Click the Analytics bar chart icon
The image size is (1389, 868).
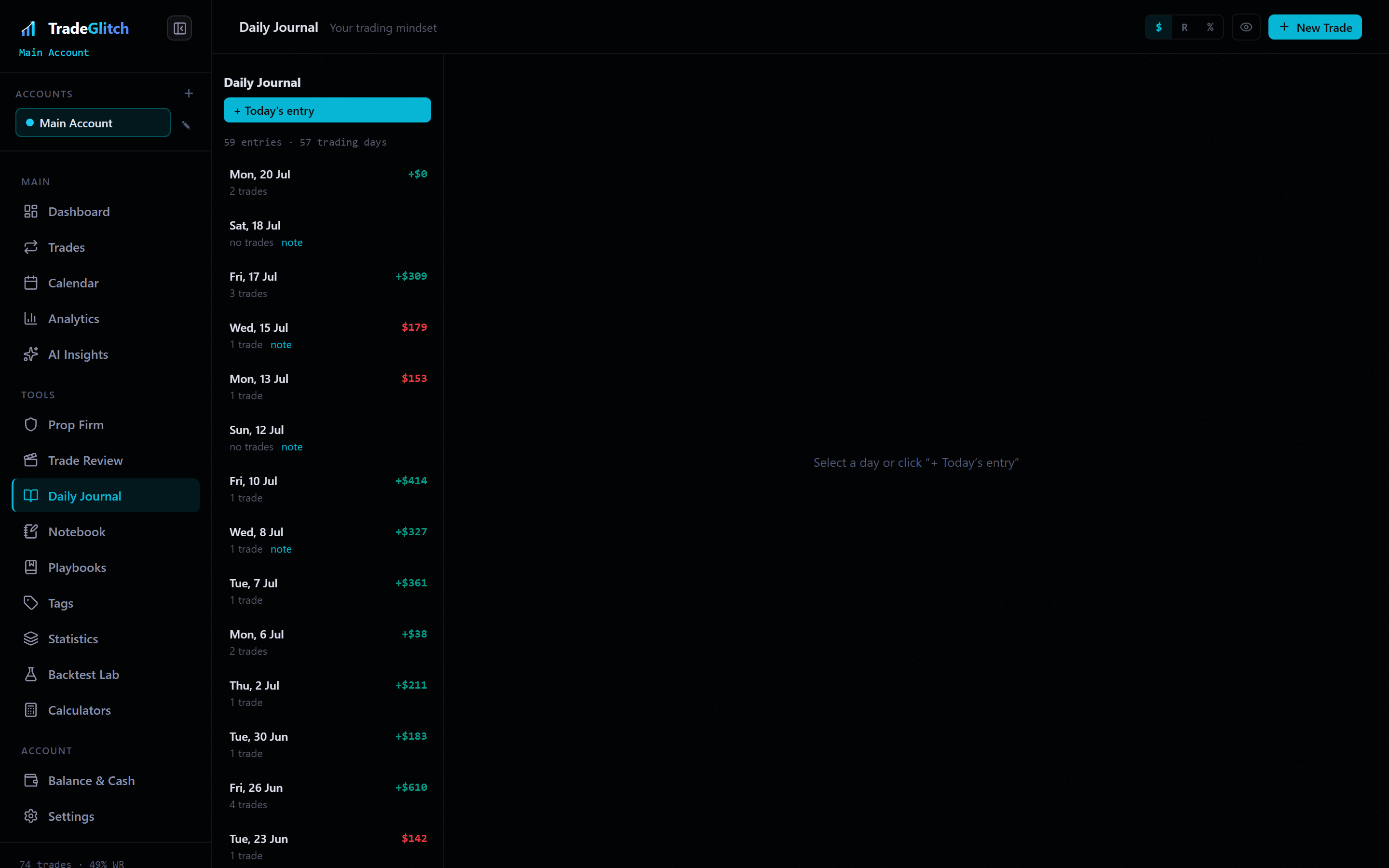pos(31,318)
